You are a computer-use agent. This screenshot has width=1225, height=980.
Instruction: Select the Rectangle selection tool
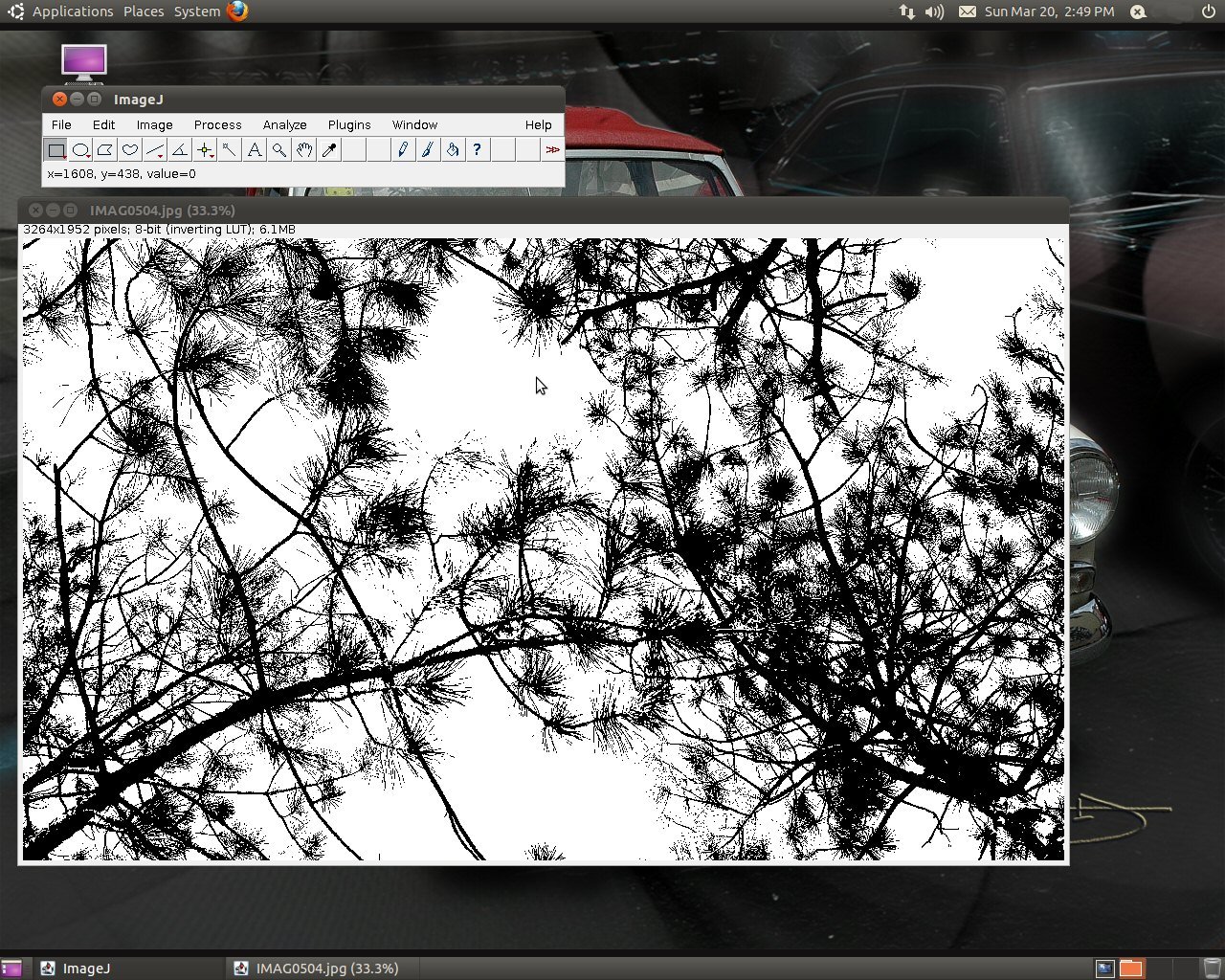pyautogui.click(x=56, y=149)
